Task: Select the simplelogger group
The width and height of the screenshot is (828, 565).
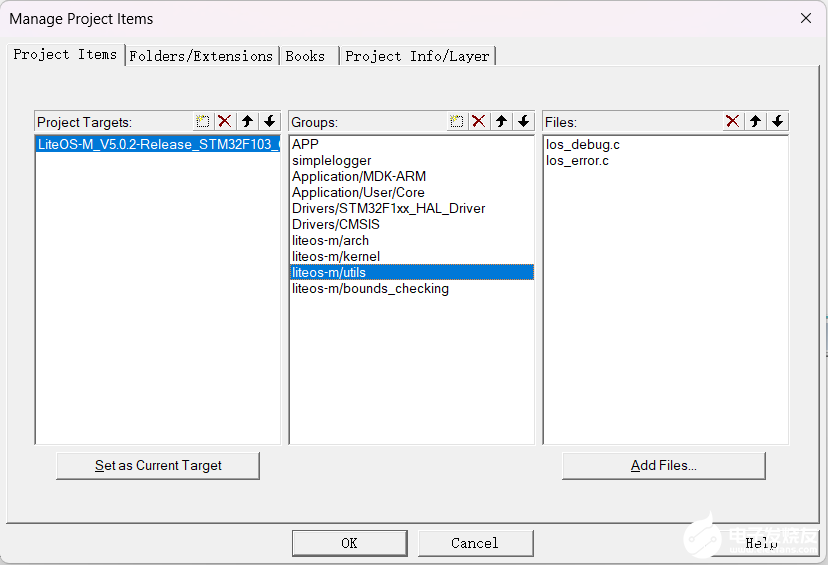Action: point(412,161)
